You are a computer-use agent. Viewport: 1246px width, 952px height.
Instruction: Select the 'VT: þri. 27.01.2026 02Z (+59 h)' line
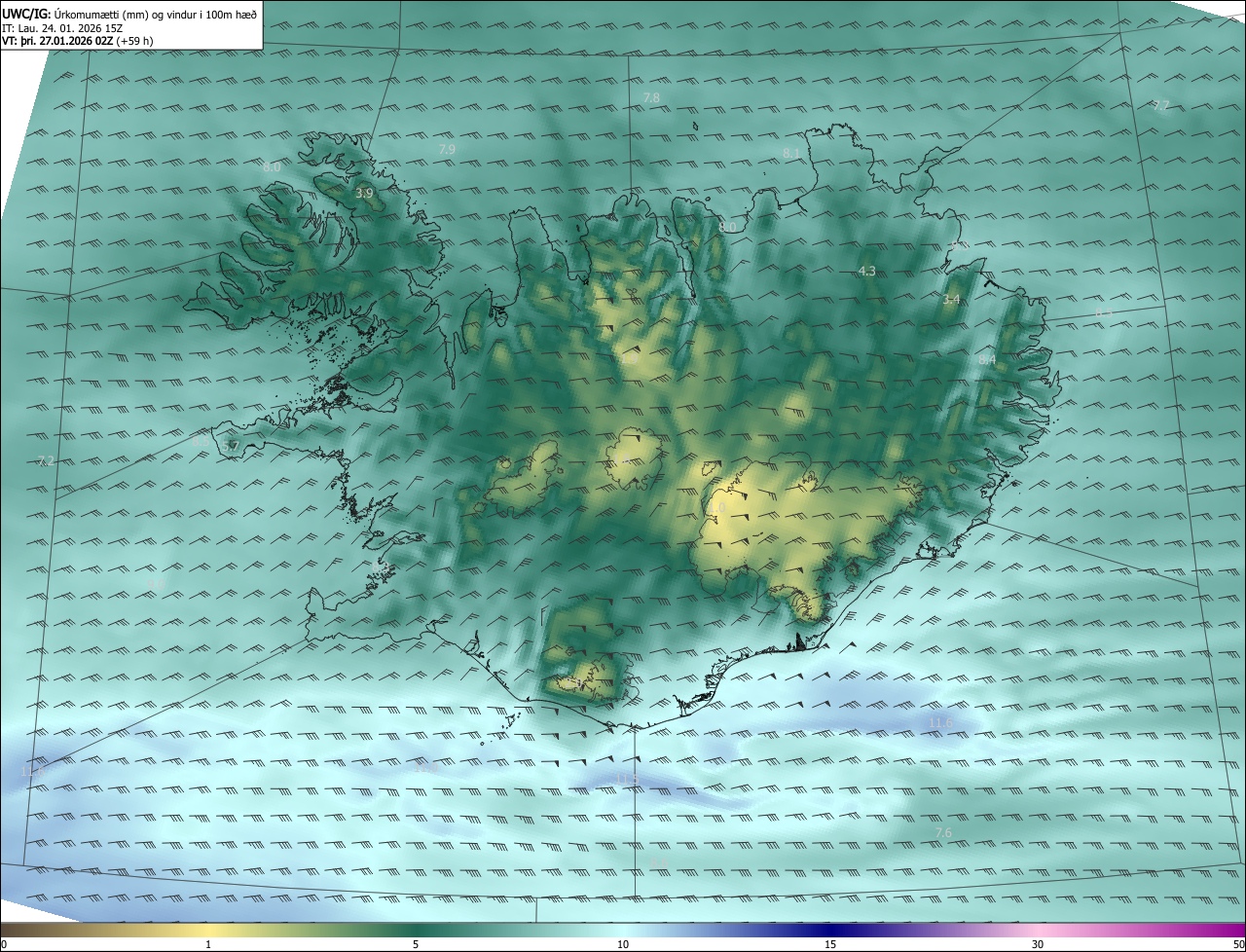pyautogui.click(x=77, y=41)
